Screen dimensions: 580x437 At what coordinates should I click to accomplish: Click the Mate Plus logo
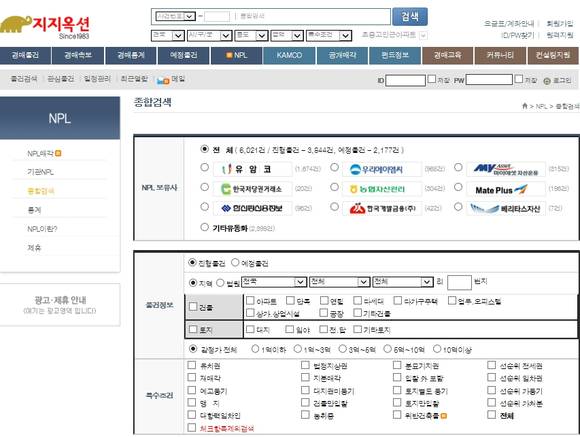tap(506, 189)
